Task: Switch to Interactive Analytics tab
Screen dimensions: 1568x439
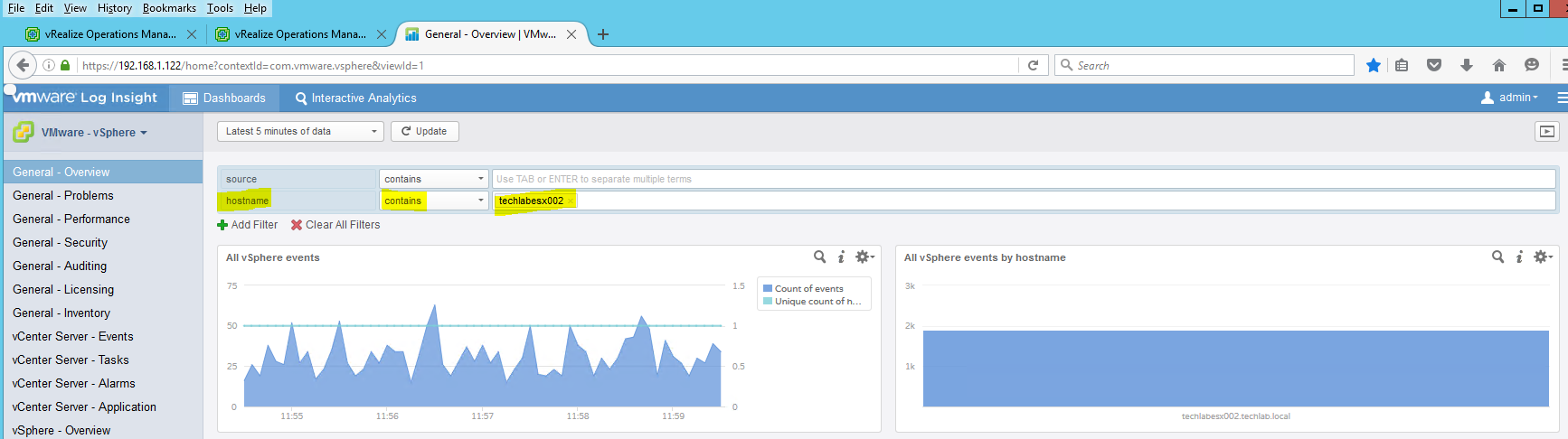Action: 356,98
